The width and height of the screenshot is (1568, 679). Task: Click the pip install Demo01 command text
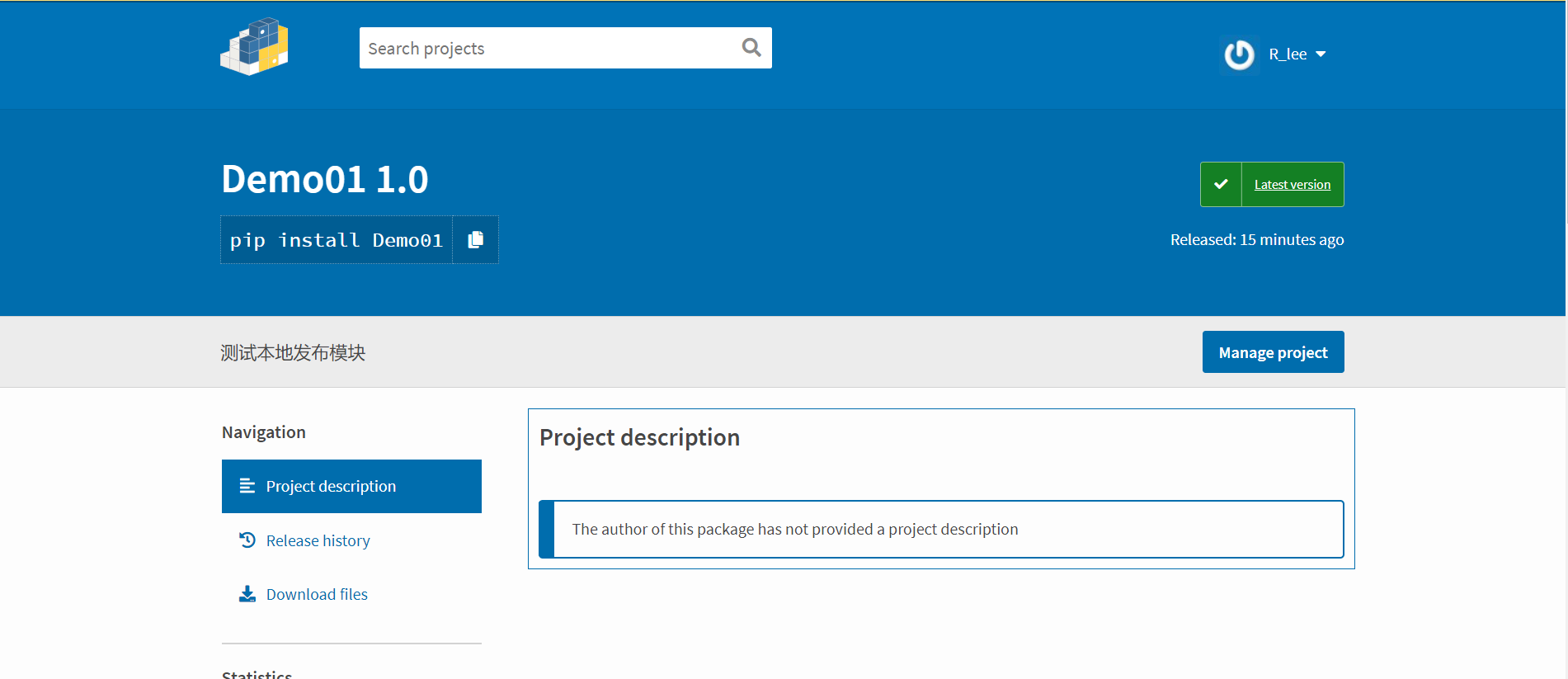(x=337, y=240)
